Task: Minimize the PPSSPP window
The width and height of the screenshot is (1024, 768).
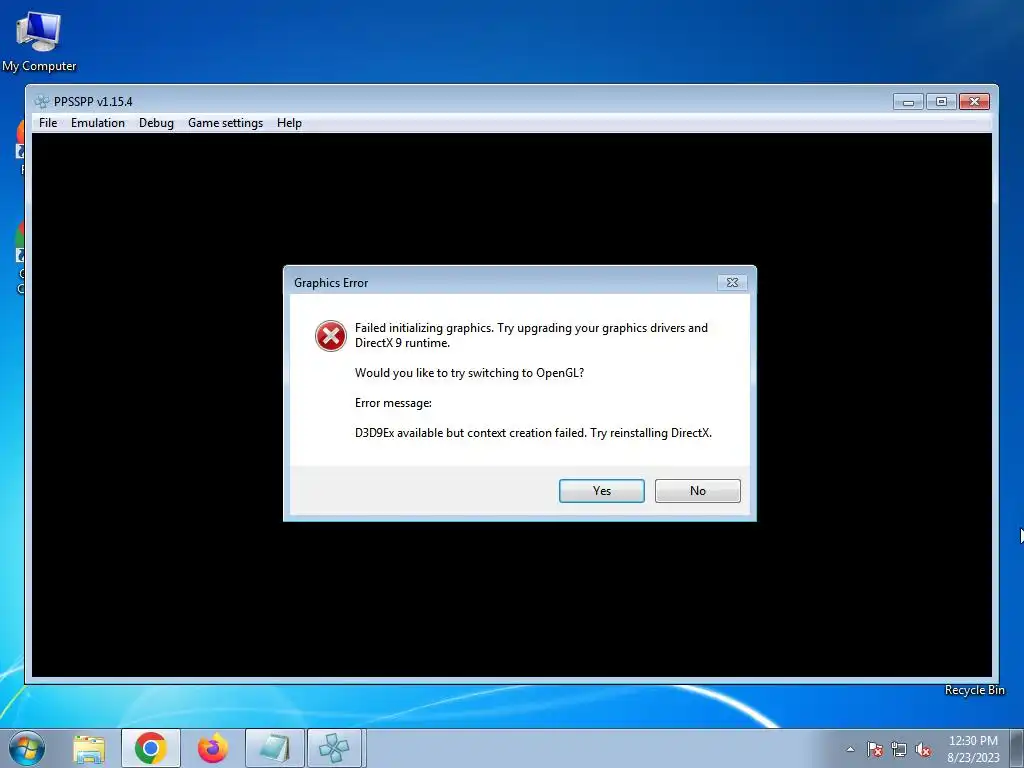Action: point(908,102)
